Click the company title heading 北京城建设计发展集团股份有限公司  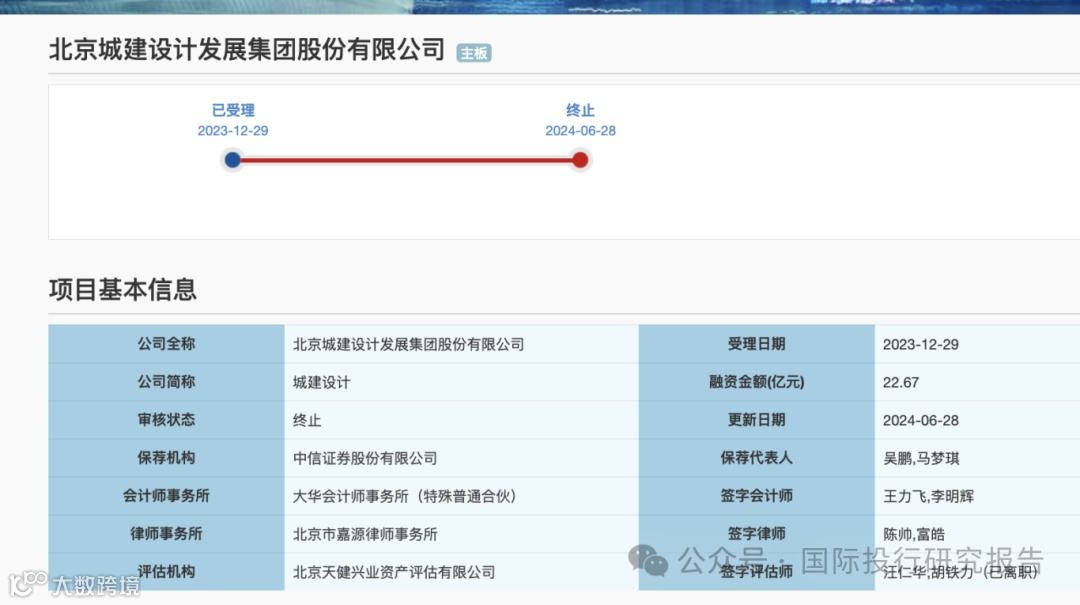[x=247, y=50]
